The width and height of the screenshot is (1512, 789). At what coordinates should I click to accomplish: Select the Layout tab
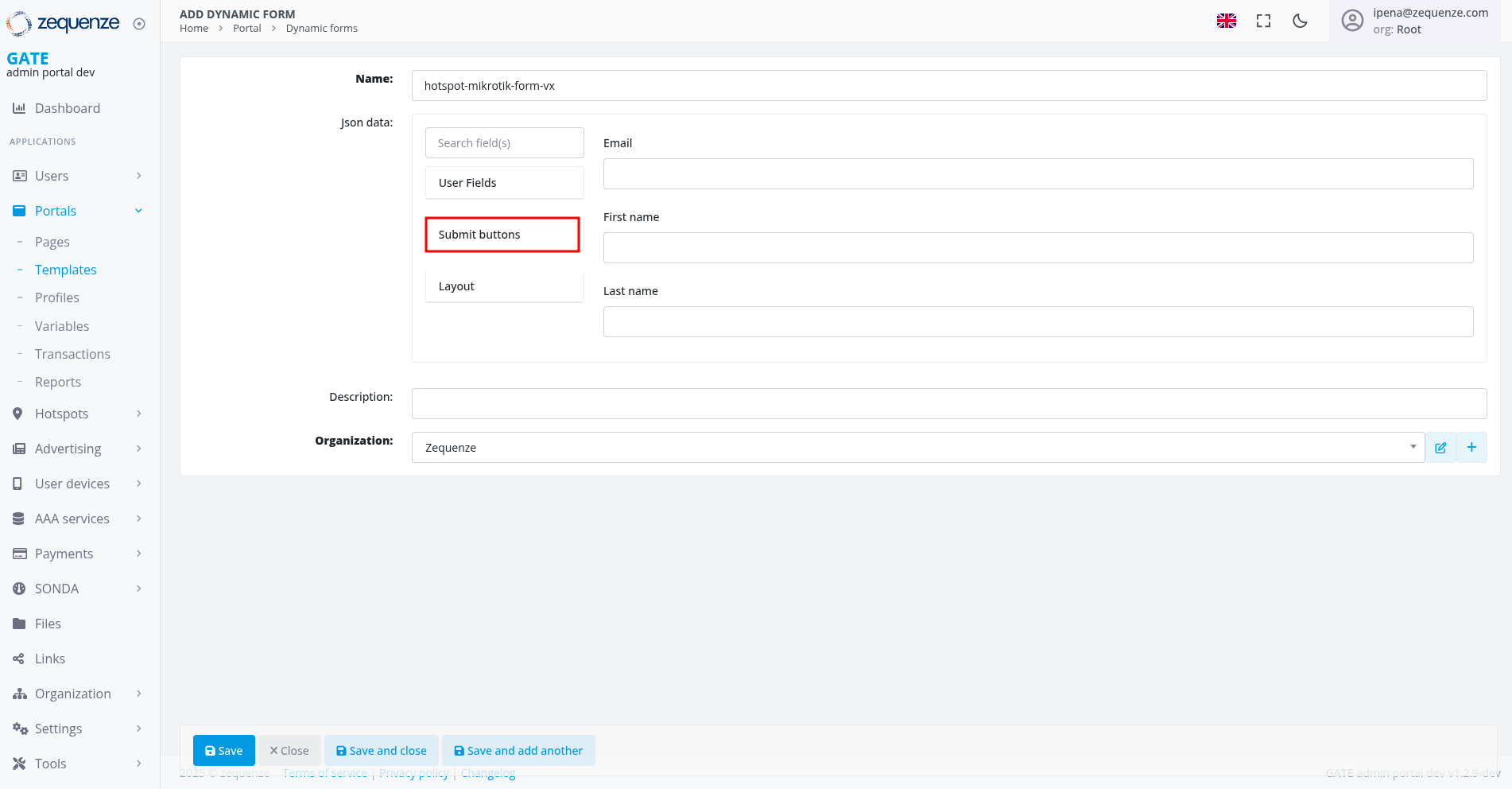click(504, 286)
